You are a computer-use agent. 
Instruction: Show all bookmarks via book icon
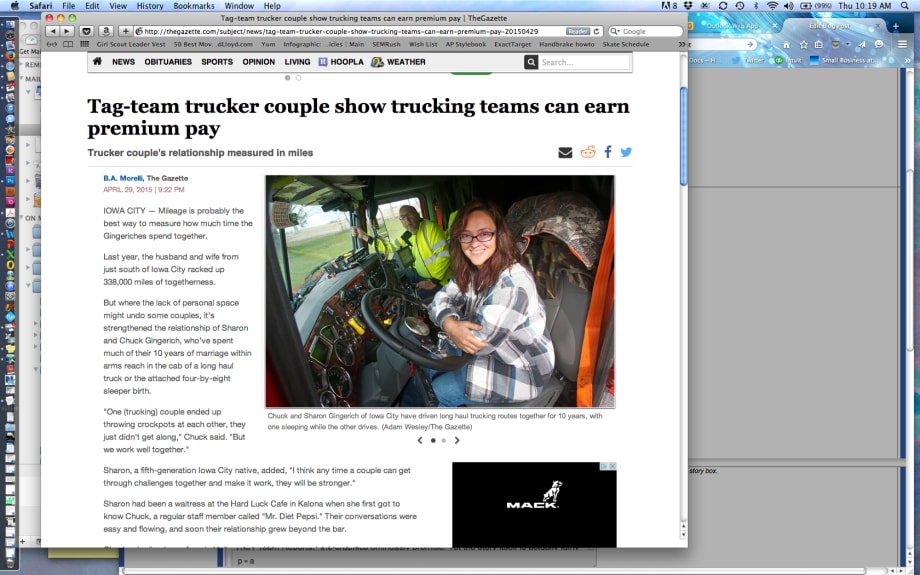pos(68,44)
